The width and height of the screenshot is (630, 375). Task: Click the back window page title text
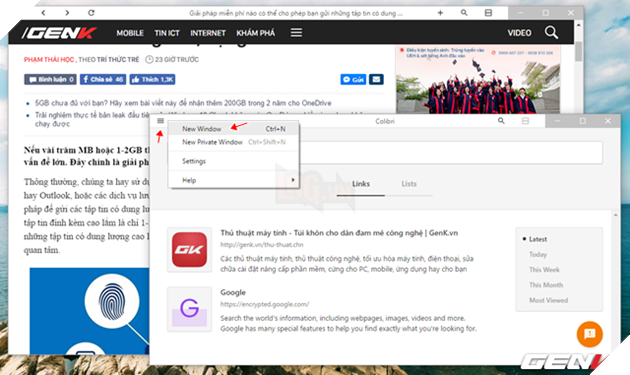point(296,13)
